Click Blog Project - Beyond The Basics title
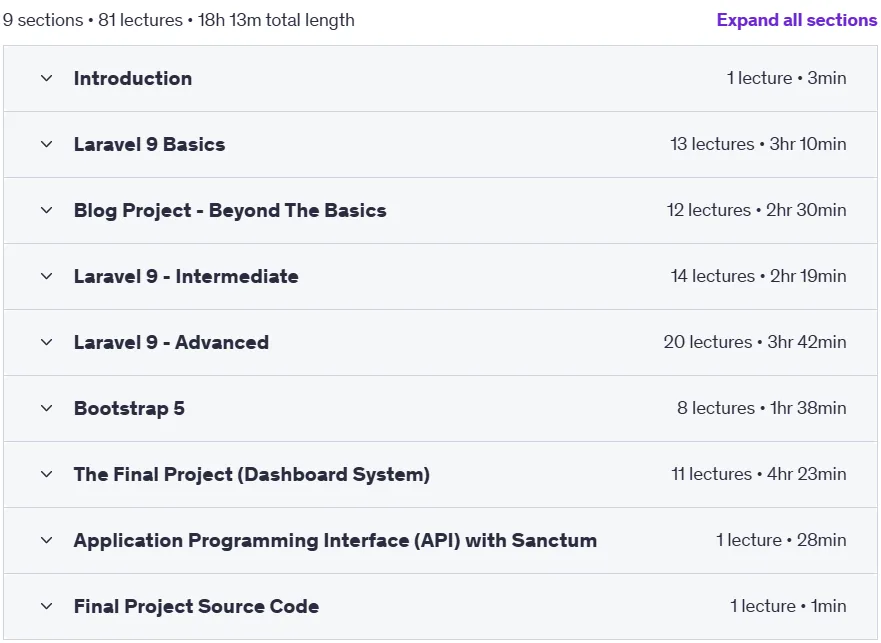The height and width of the screenshot is (643, 881). tap(230, 210)
